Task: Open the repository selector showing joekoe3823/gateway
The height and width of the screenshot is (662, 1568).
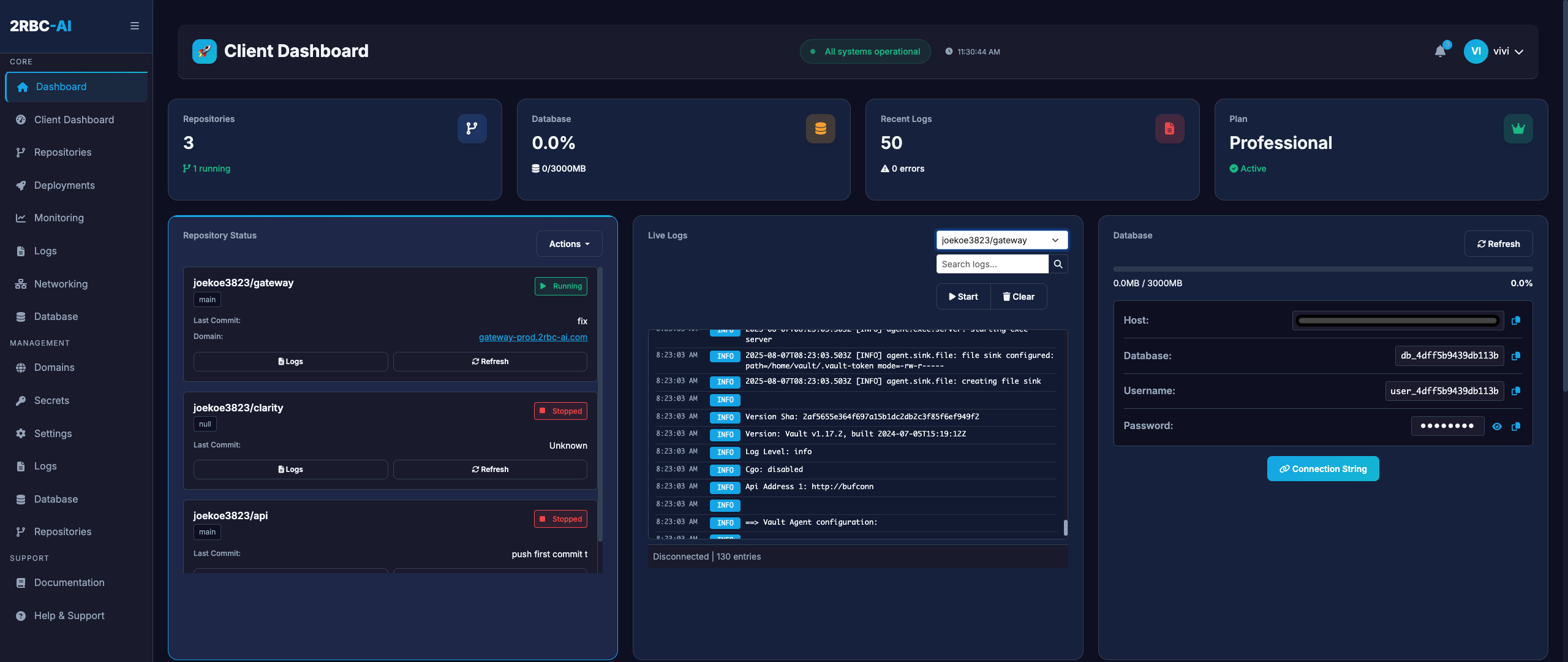Action: [1001, 240]
